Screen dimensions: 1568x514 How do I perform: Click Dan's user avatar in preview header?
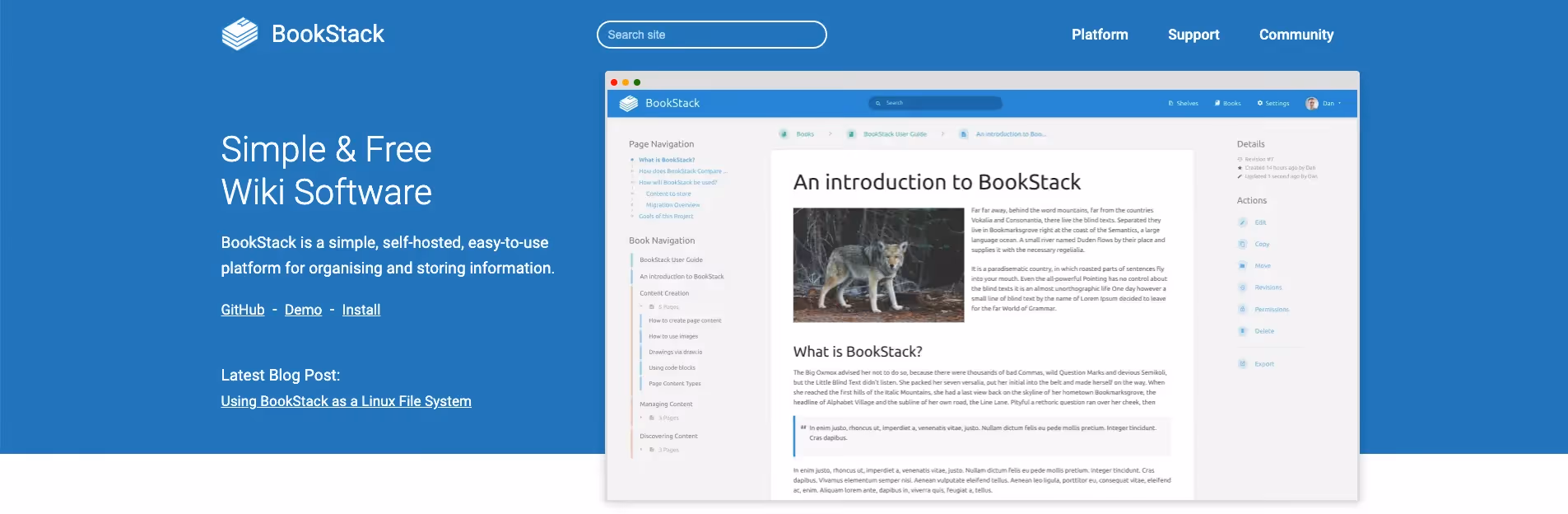click(1312, 104)
